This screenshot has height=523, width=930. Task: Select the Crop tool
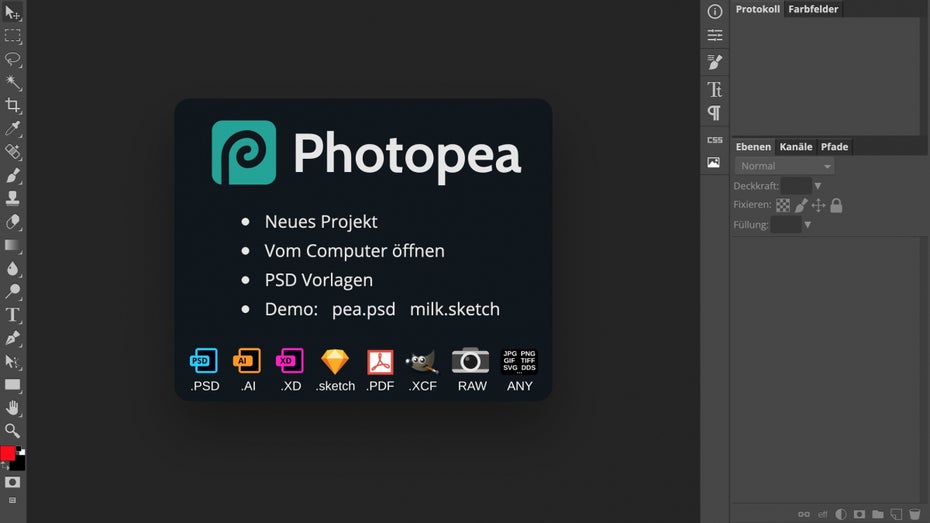point(13,105)
